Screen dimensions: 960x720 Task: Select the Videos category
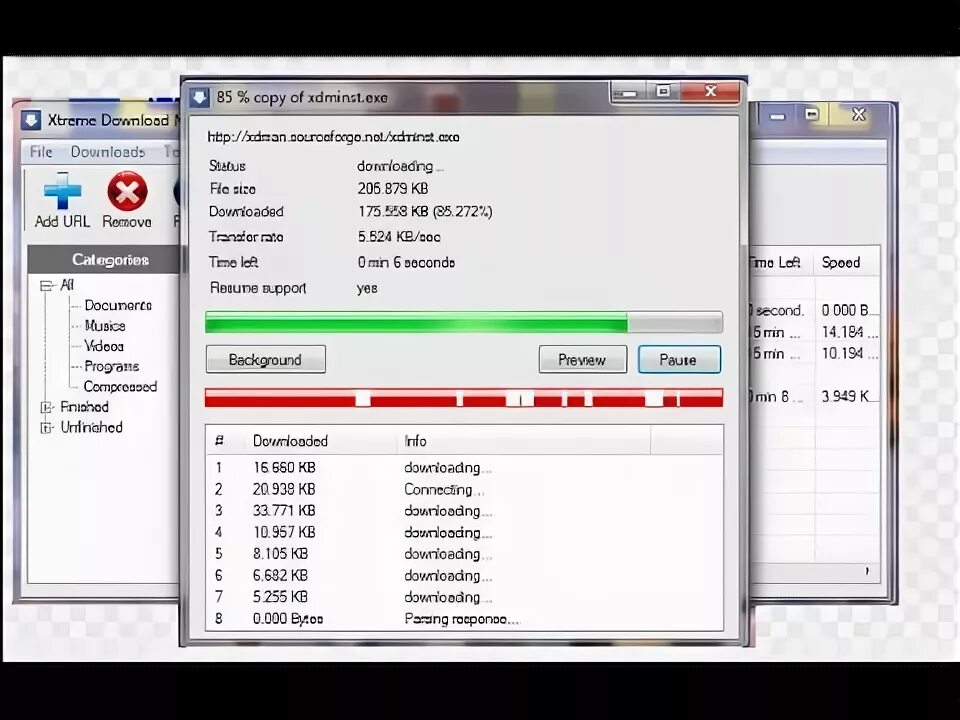point(104,346)
